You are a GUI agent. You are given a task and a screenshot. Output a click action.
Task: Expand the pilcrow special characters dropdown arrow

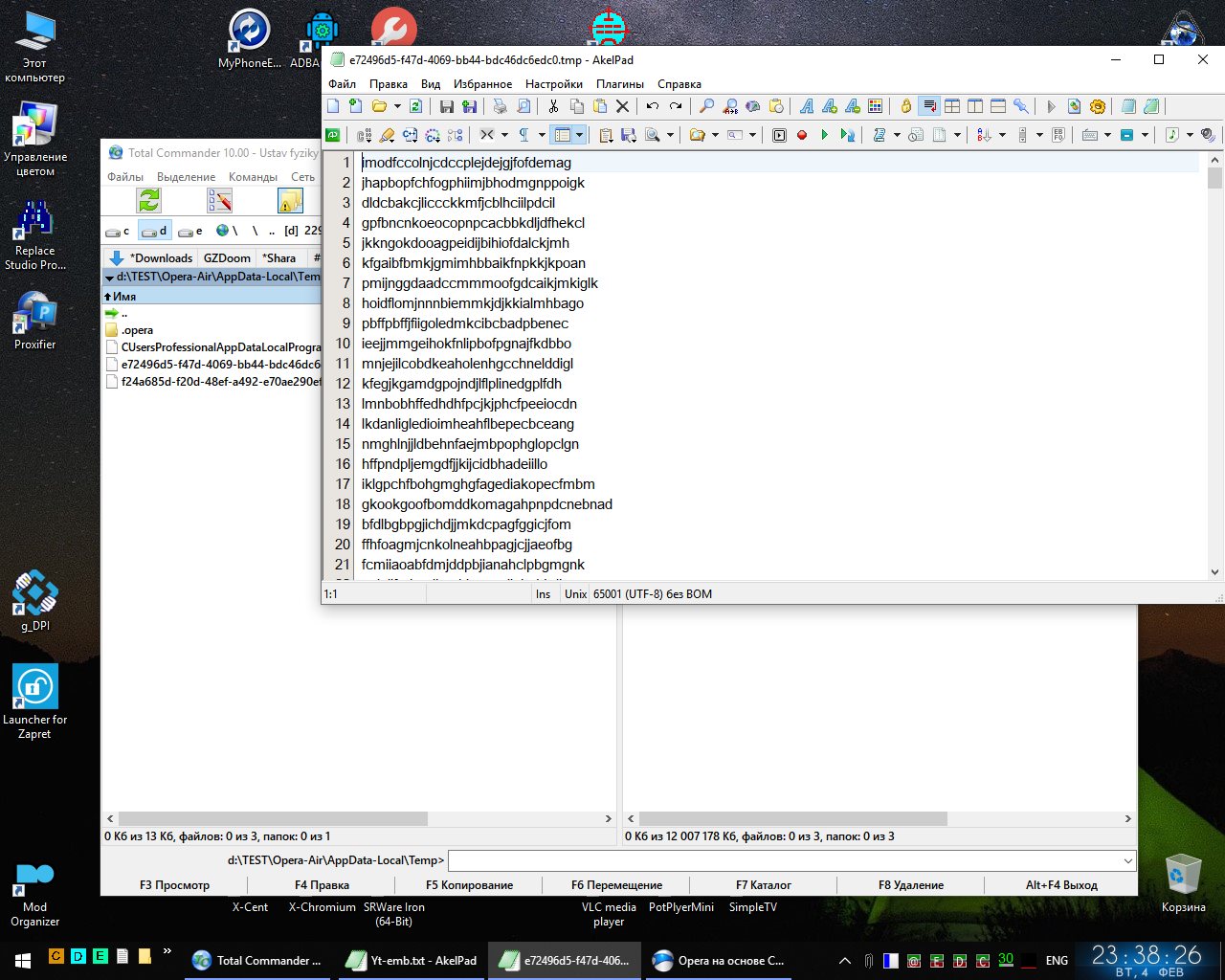click(542, 135)
